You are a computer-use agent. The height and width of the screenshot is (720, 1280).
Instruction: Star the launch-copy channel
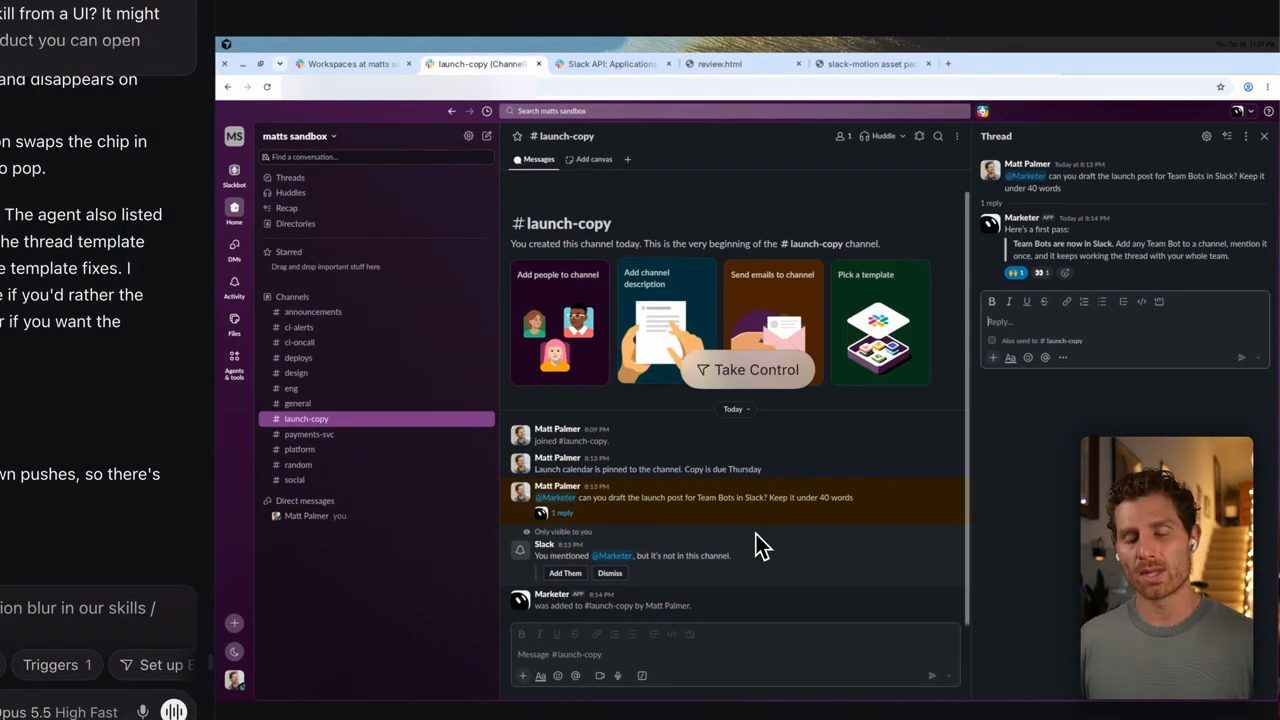(517, 136)
